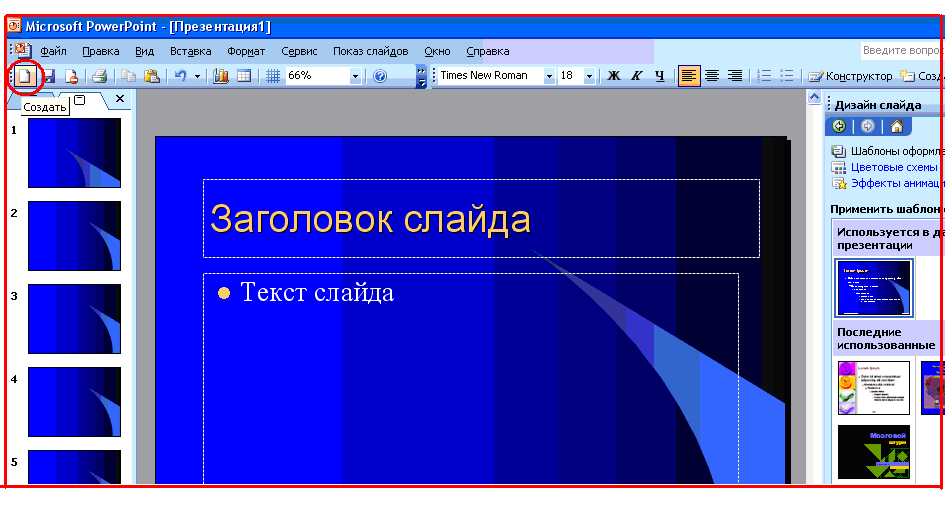Screen dimensions: 945x509
Task: Open Цветовые схемы color schemes link
Action: tap(884, 167)
